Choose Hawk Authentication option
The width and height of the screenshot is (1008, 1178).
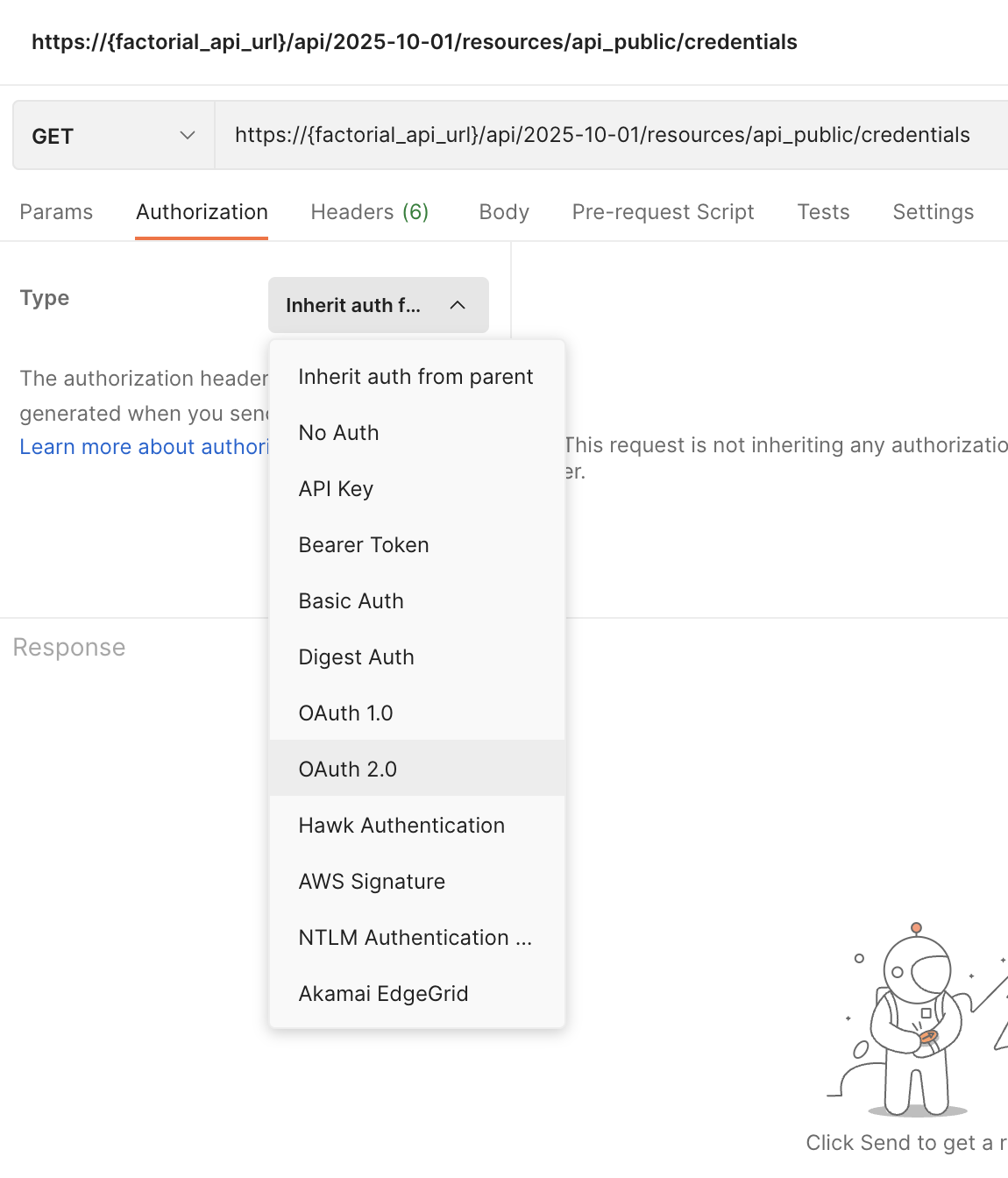[x=417, y=826]
